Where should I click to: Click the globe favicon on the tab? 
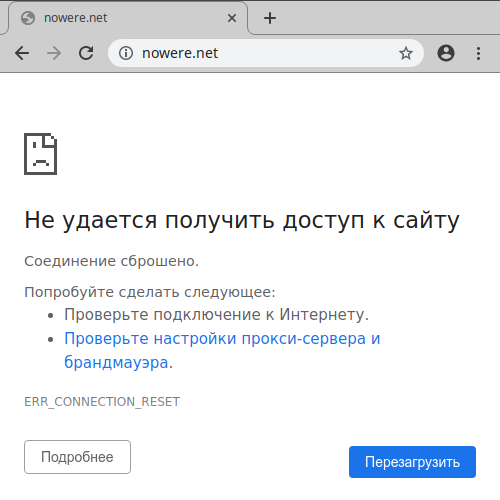pyautogui.click(x=28, y=18)
